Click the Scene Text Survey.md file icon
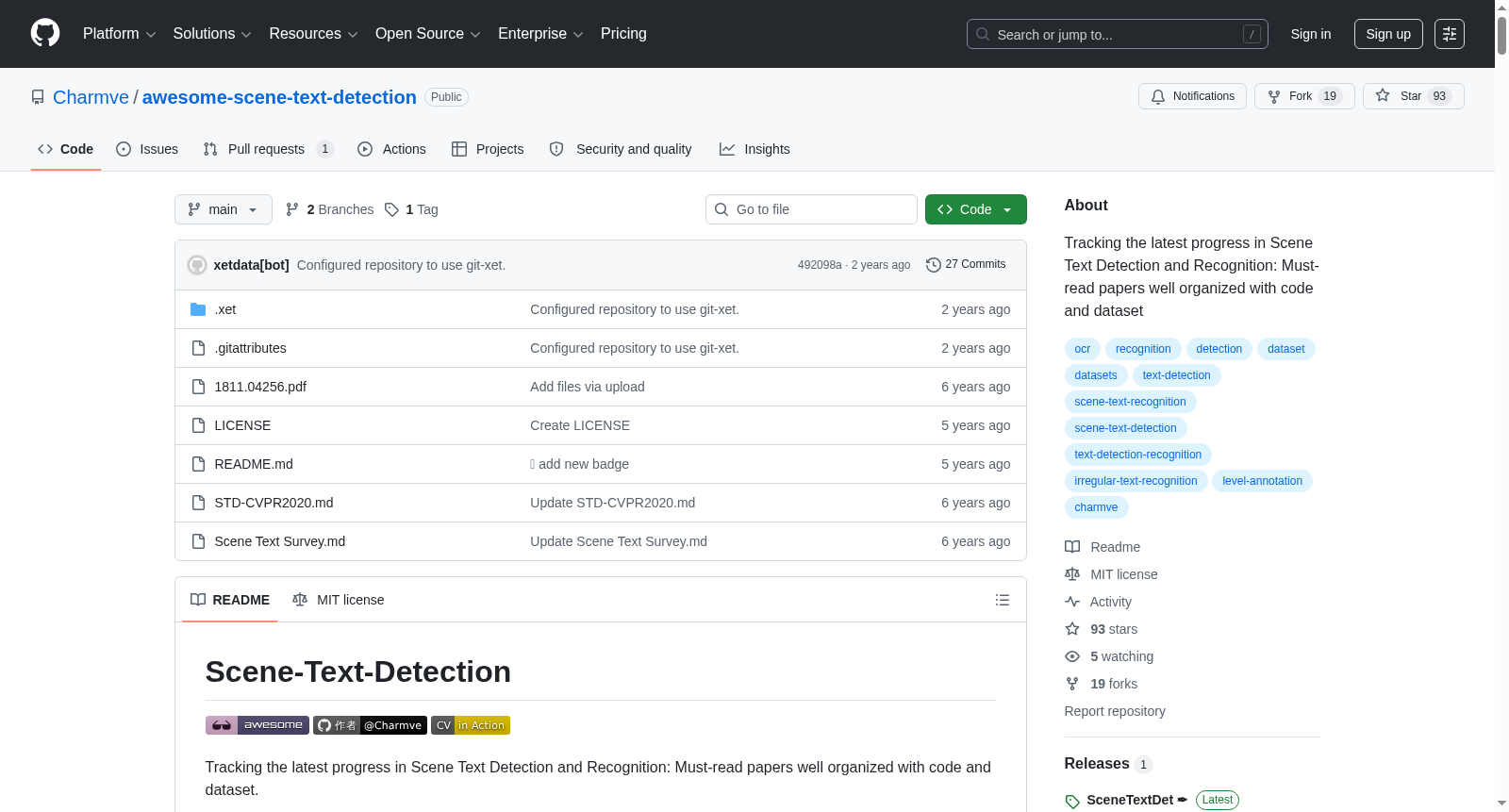Image resolution: width=1509 pixels, height=812 pixels. pos(198,541)
